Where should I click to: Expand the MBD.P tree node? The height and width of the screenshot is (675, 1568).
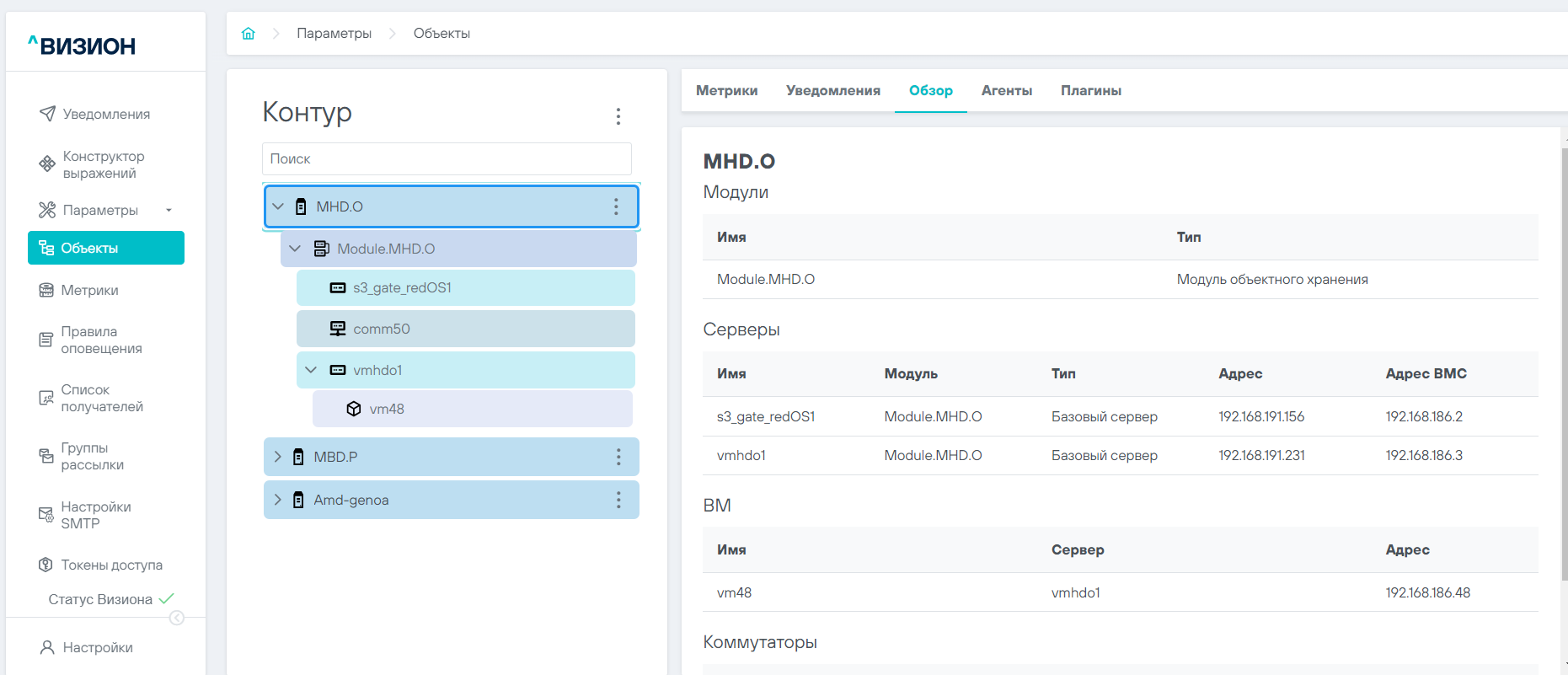point(278,457)
